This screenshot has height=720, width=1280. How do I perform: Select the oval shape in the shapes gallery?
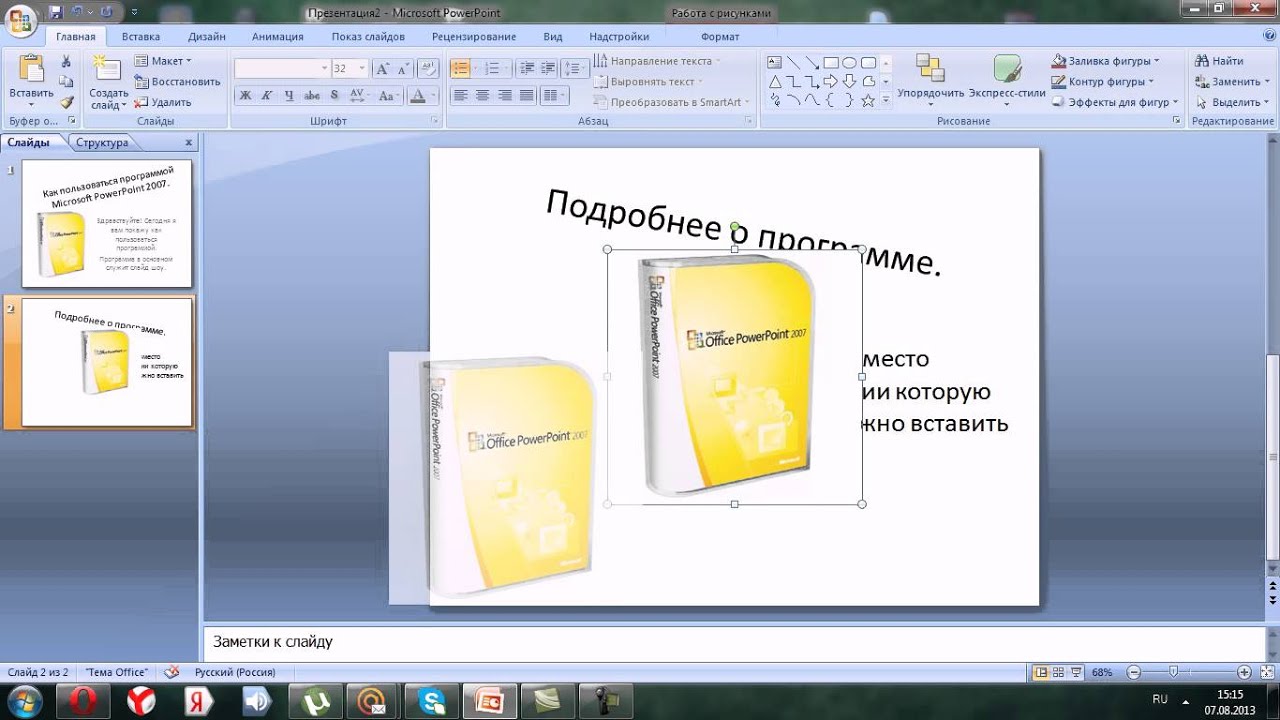click(849, 62)
